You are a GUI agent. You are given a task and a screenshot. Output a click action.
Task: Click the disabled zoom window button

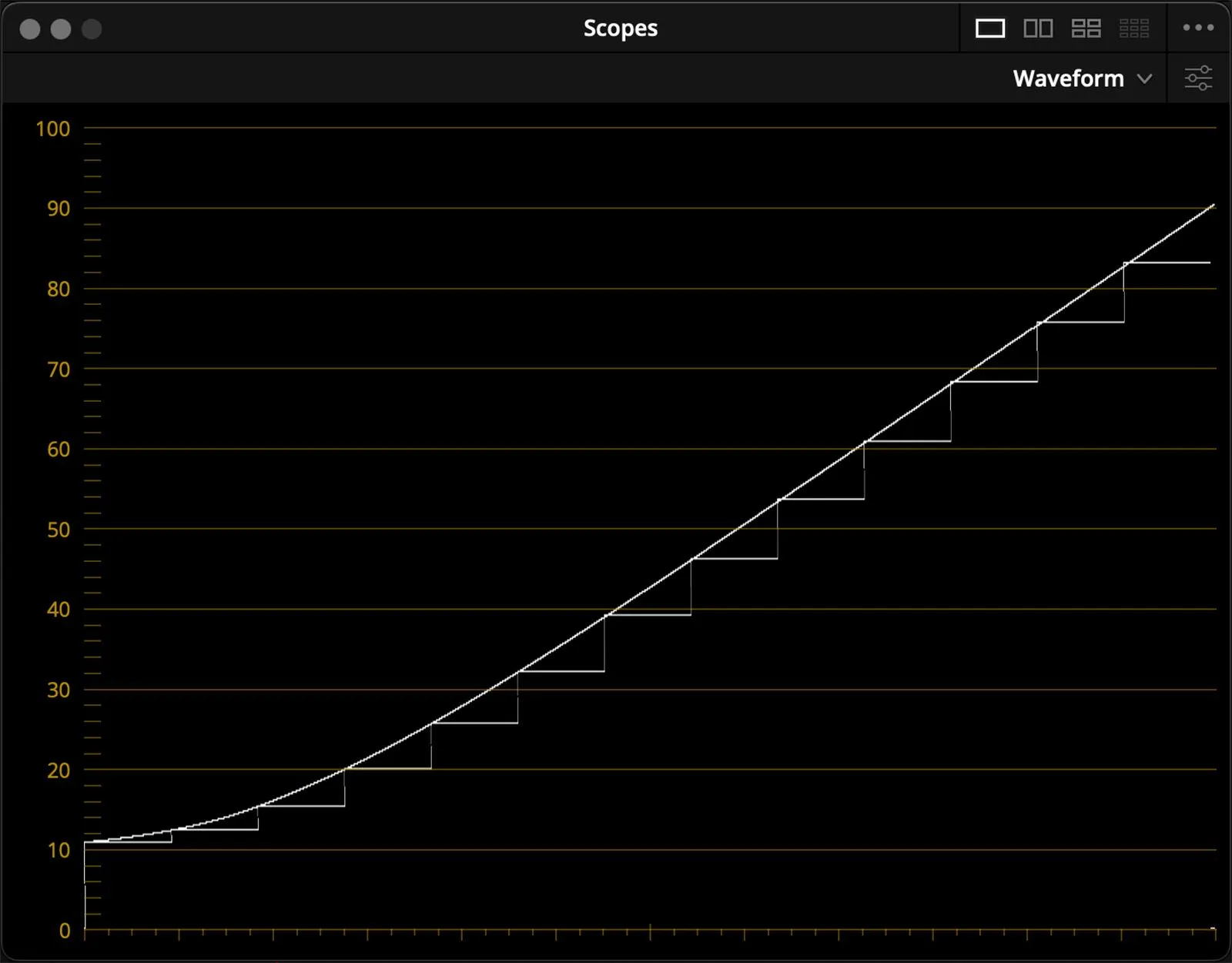tap(92, 29)
